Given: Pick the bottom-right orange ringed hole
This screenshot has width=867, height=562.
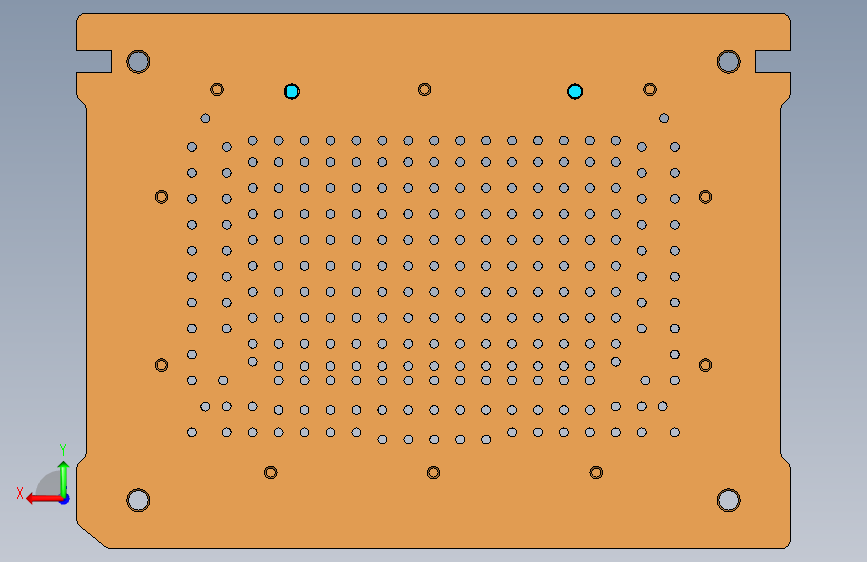Looking at the screenshot, I should (596, 472).
